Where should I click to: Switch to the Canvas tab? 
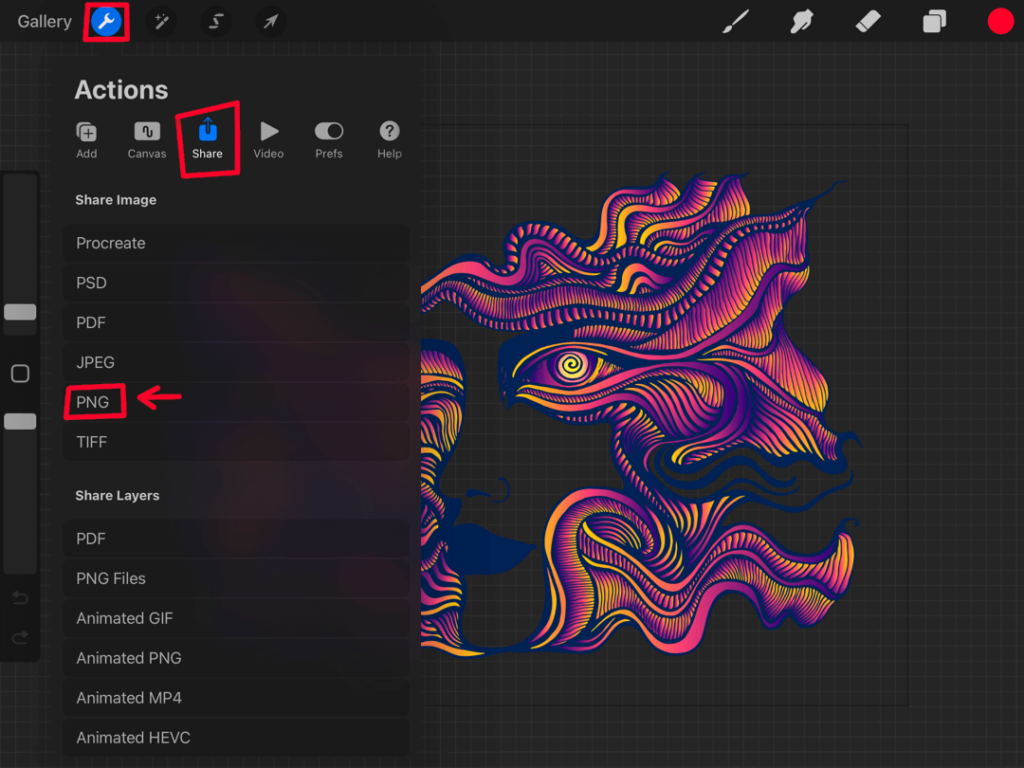146,138
